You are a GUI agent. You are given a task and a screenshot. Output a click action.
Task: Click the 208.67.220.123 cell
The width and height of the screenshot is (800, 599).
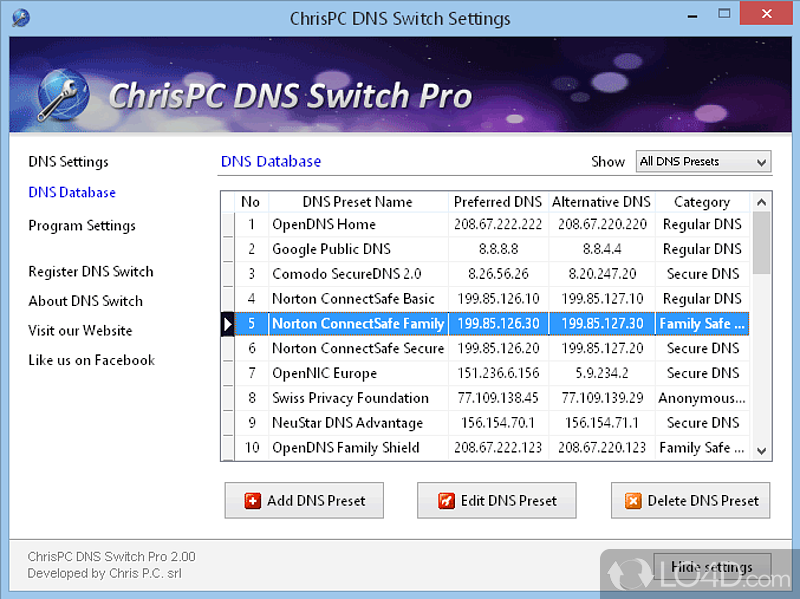point(602,448)
